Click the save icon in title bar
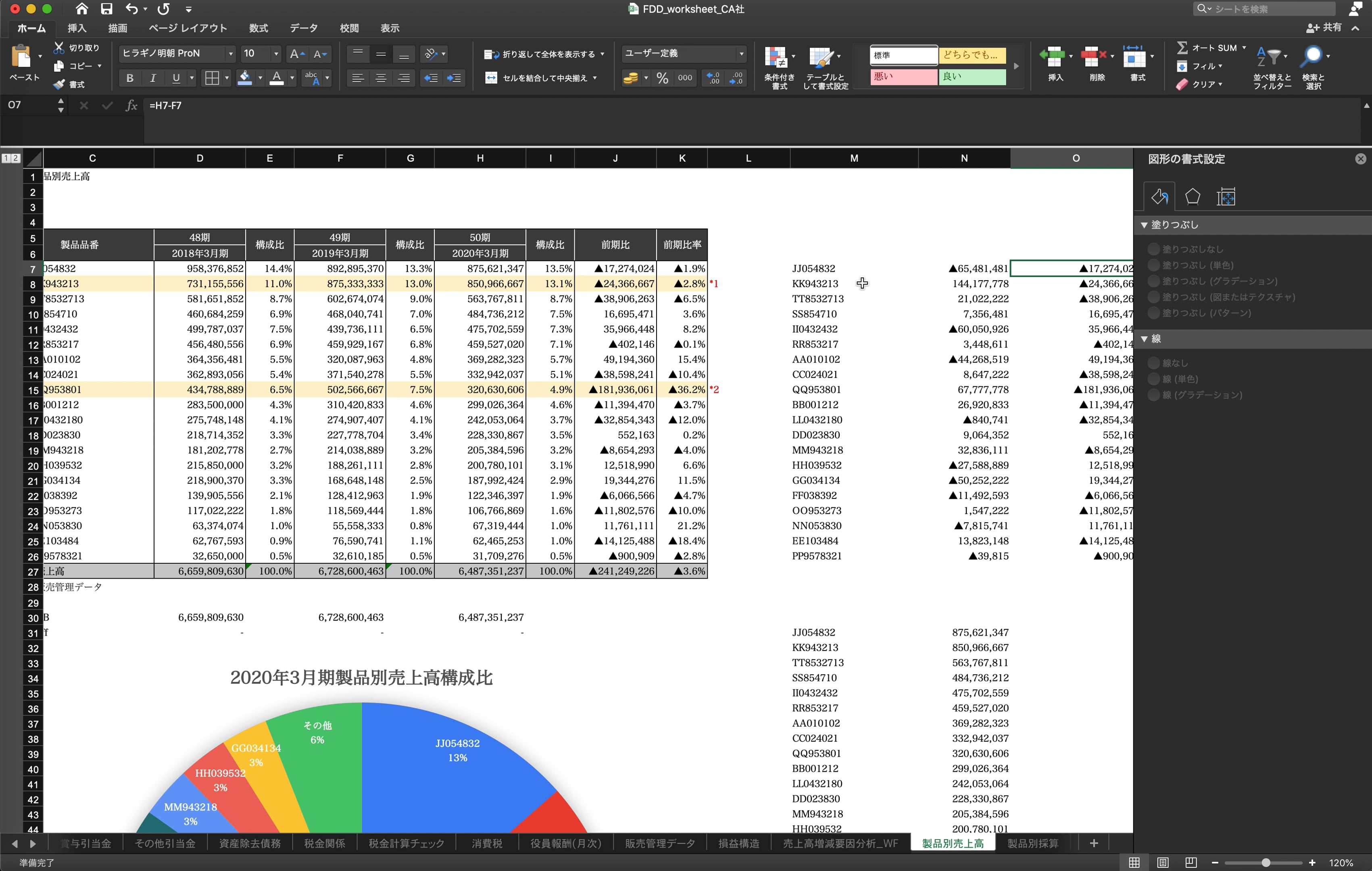1372x871 pixels. pos(106,8)
